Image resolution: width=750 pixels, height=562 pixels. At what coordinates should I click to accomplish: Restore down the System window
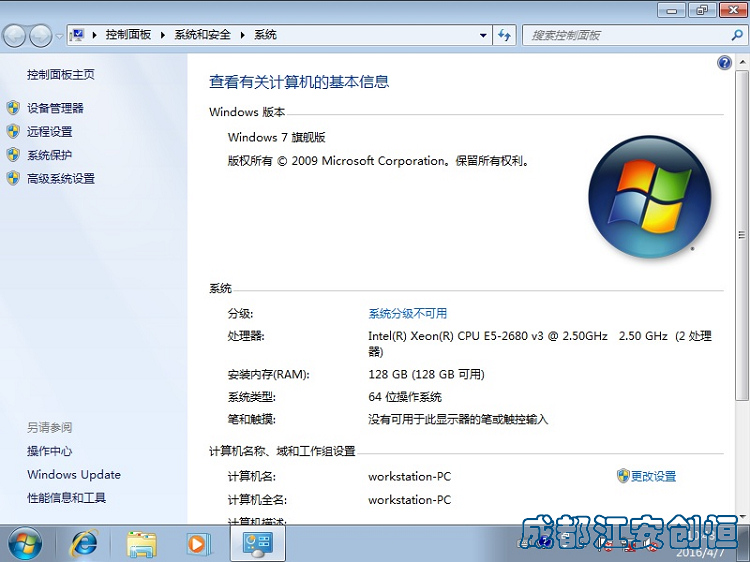(702, 10)
